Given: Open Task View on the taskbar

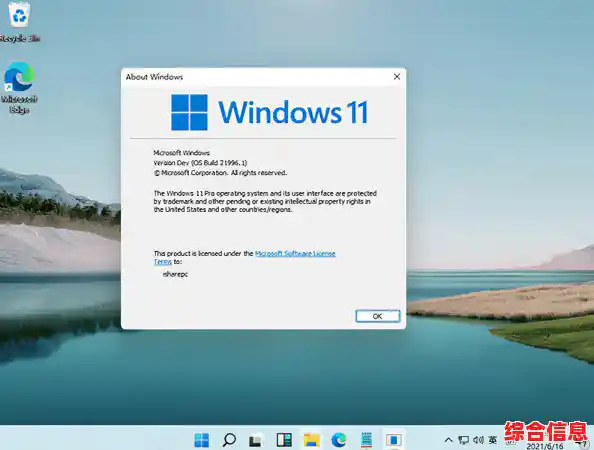Looking at the screenshot, I should [x=256, y=441].
